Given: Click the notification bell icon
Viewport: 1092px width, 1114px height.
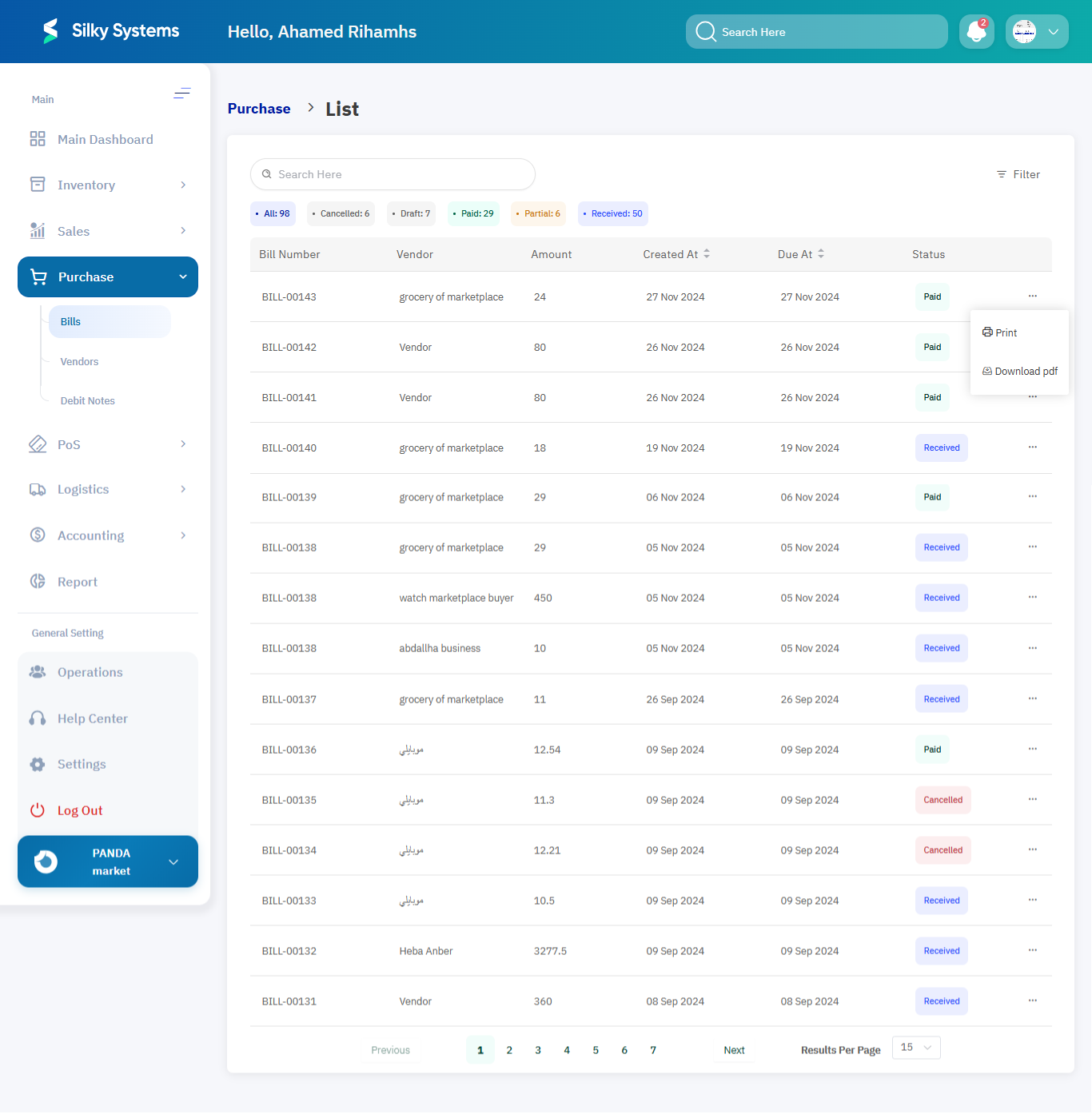Looking at the screenshot, I should point(976,32).
